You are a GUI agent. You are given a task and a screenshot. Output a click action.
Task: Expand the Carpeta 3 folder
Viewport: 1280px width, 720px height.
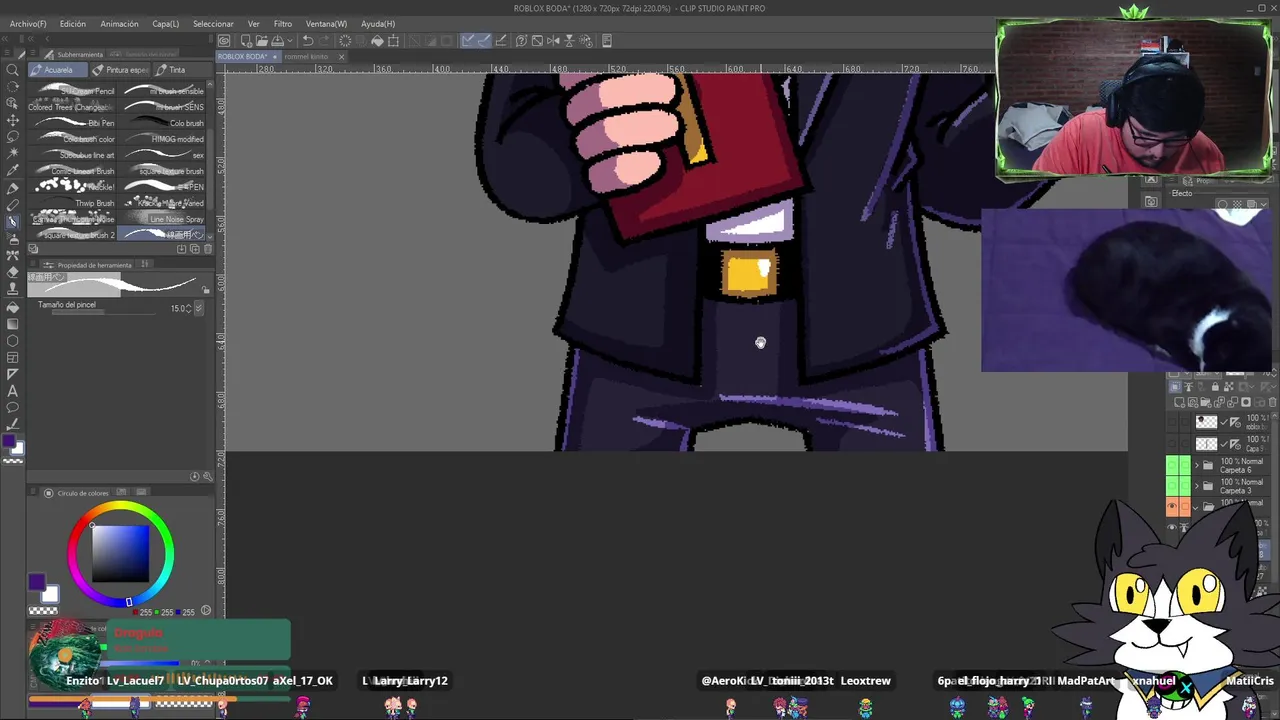pos(1196,486)
